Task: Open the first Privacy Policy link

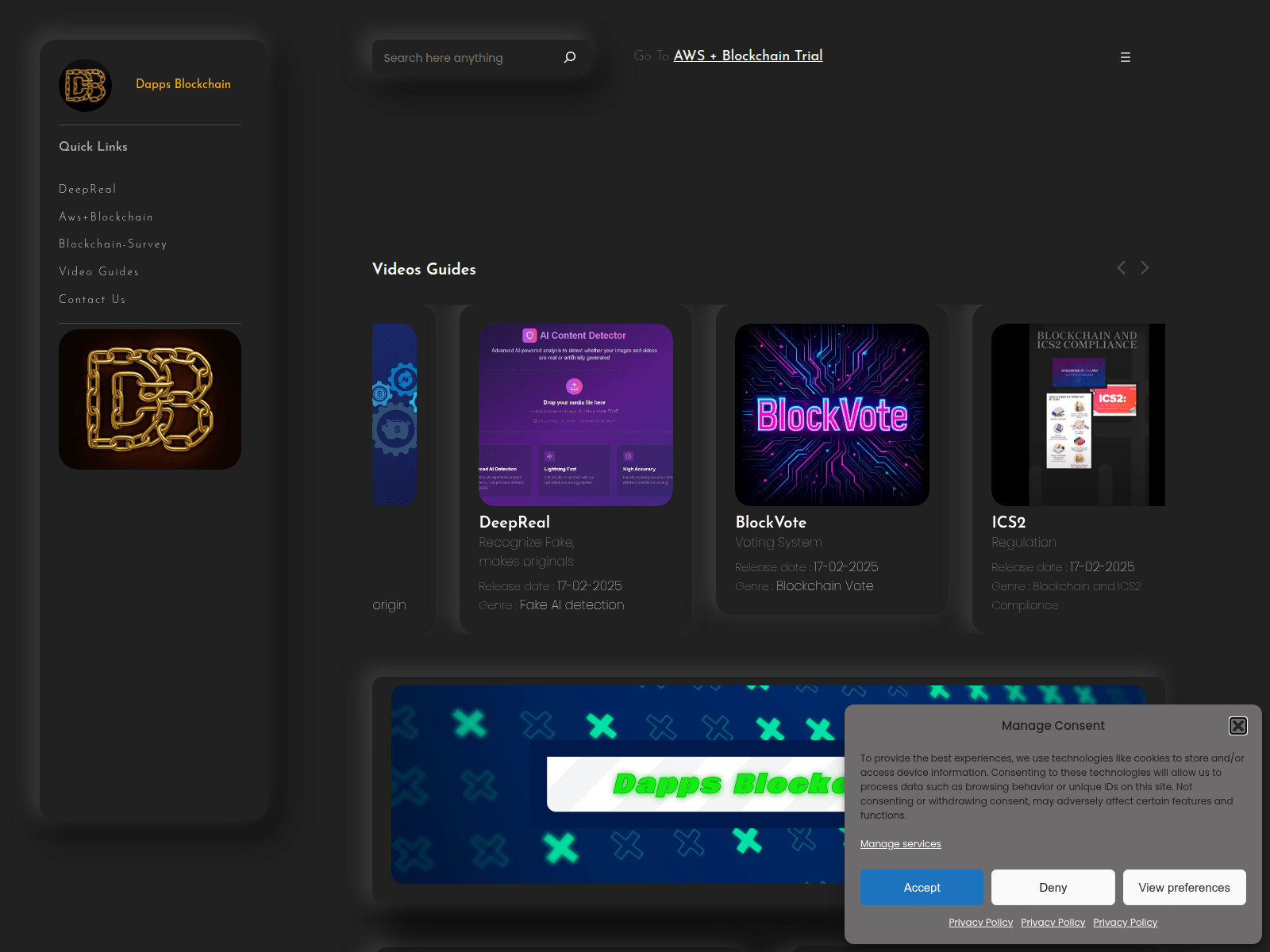Action: click(x=980, y=922)
